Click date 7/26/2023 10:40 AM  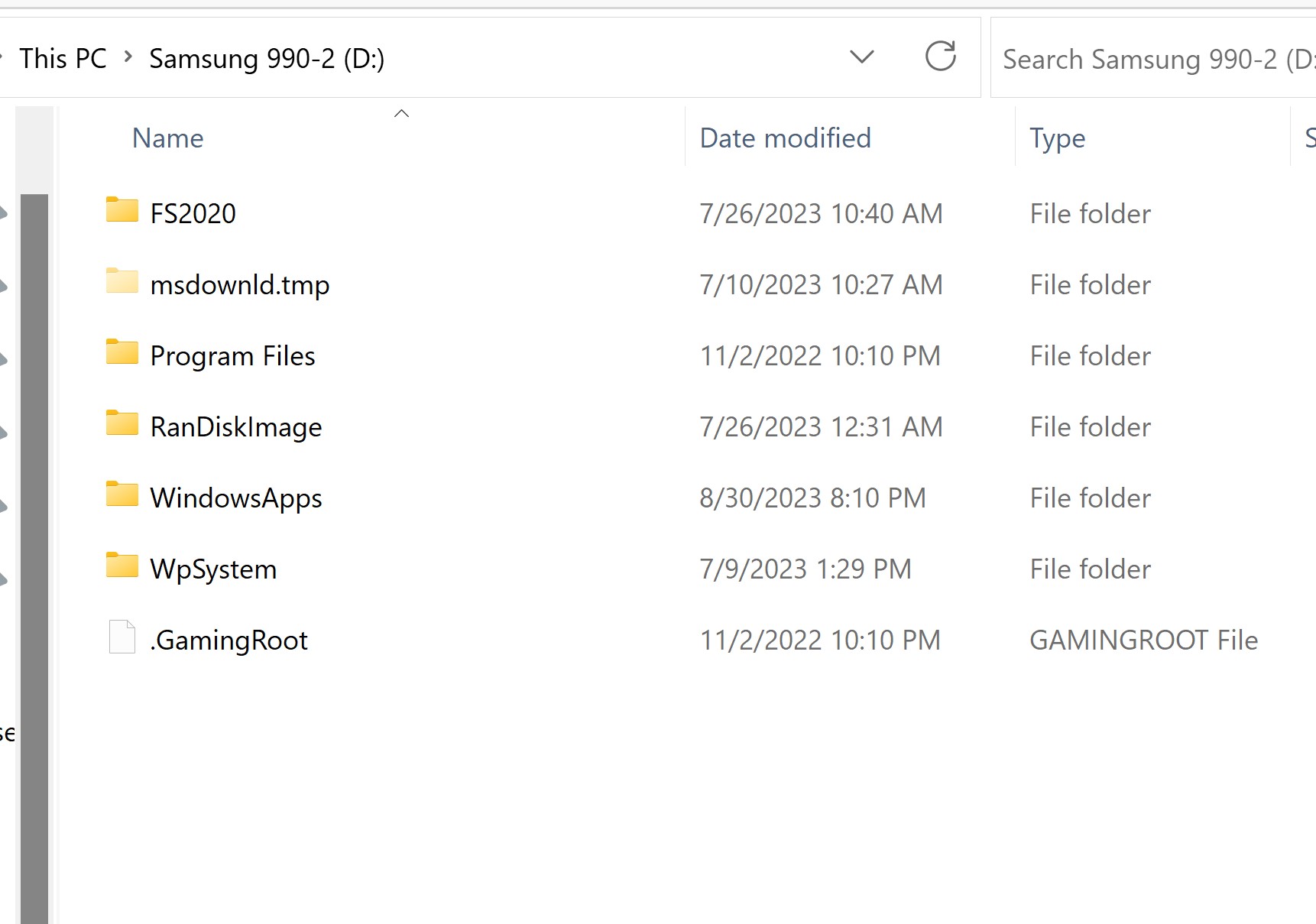click(x=822, y=213)
